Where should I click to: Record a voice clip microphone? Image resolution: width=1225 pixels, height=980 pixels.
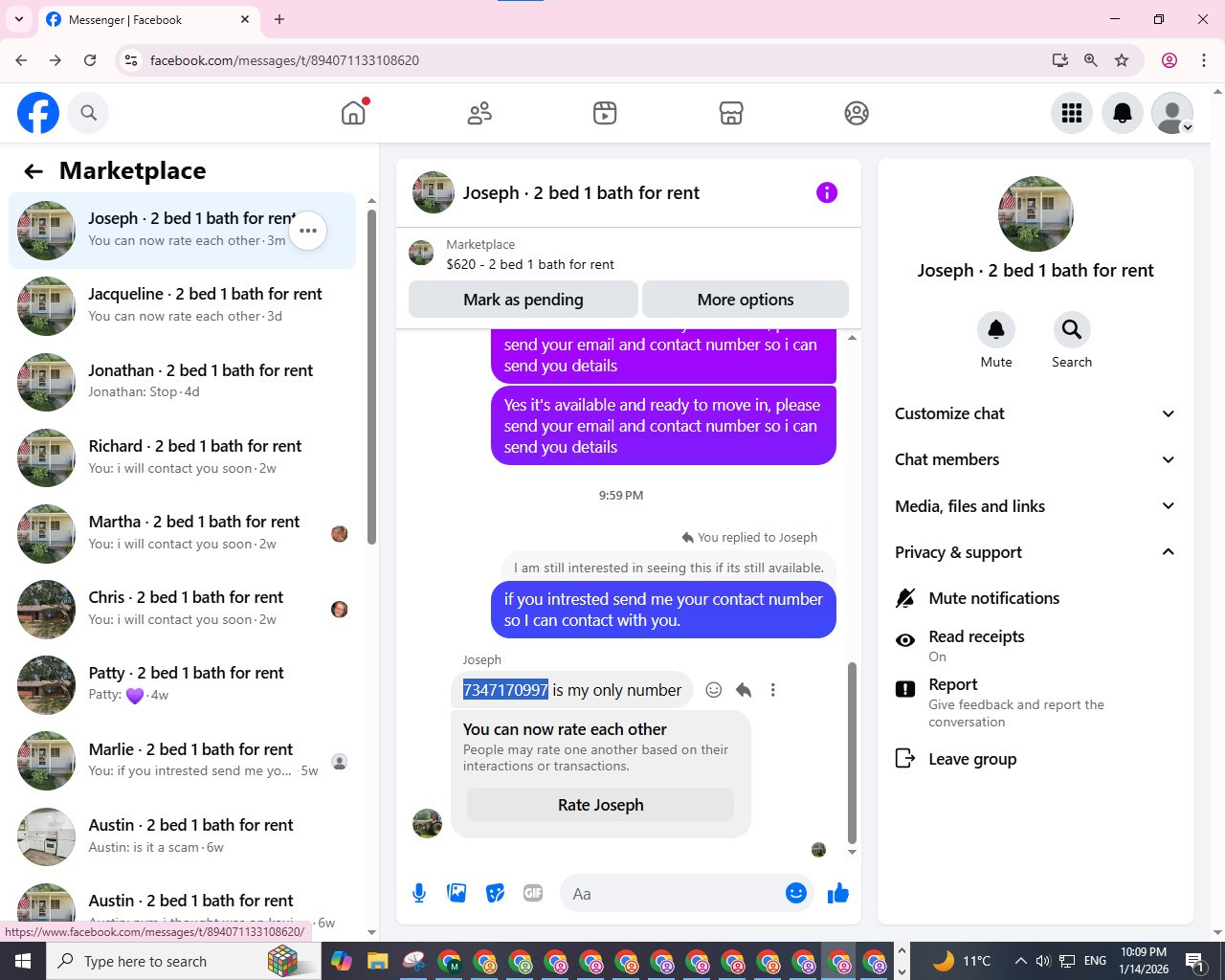pos(419,893)
